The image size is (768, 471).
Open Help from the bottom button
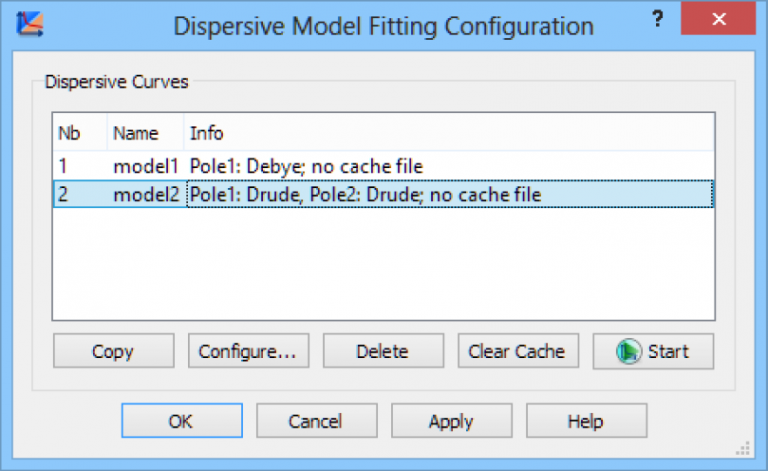coord(585,421)
